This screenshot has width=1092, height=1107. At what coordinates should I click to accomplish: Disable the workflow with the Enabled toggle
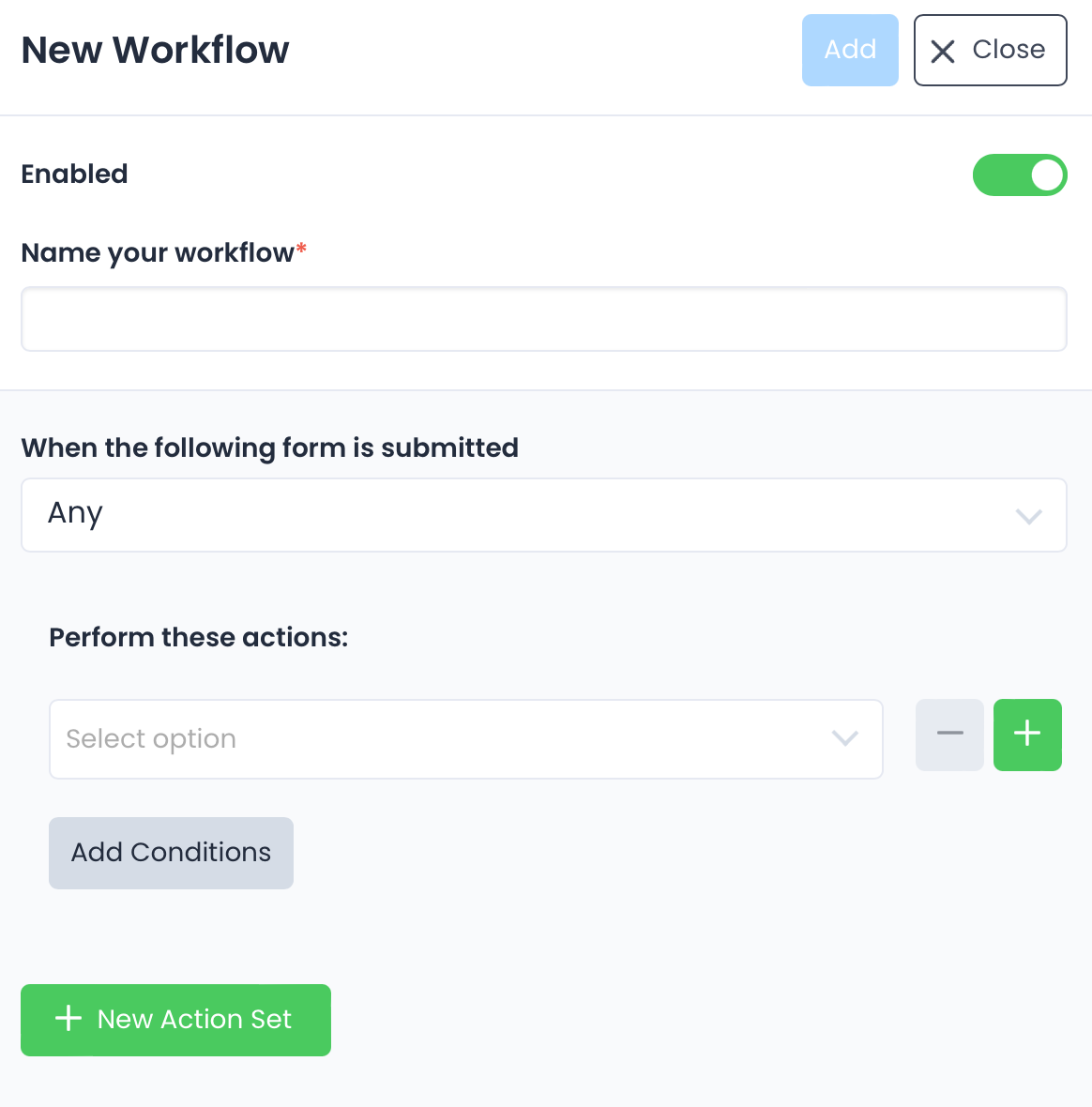click(1020, 174)
